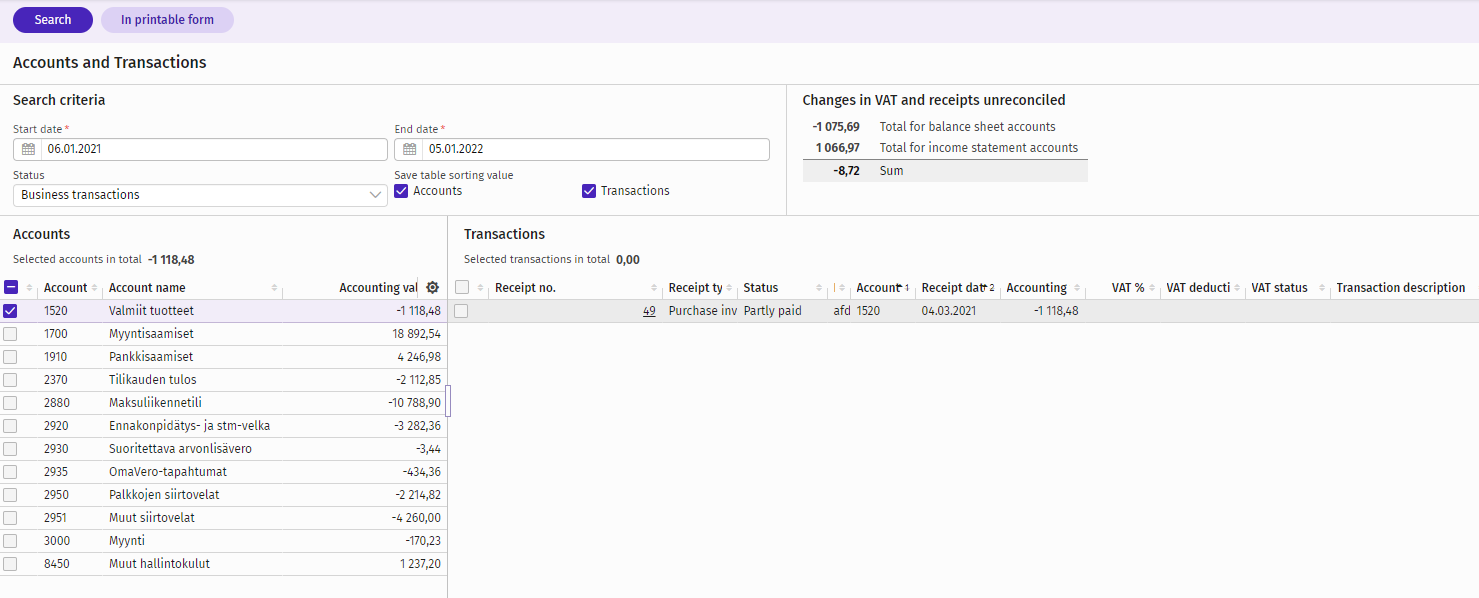Click the panel splitter handle beside Accounts
Viewport: 1479px width, 598px height.
pos(448,400)
